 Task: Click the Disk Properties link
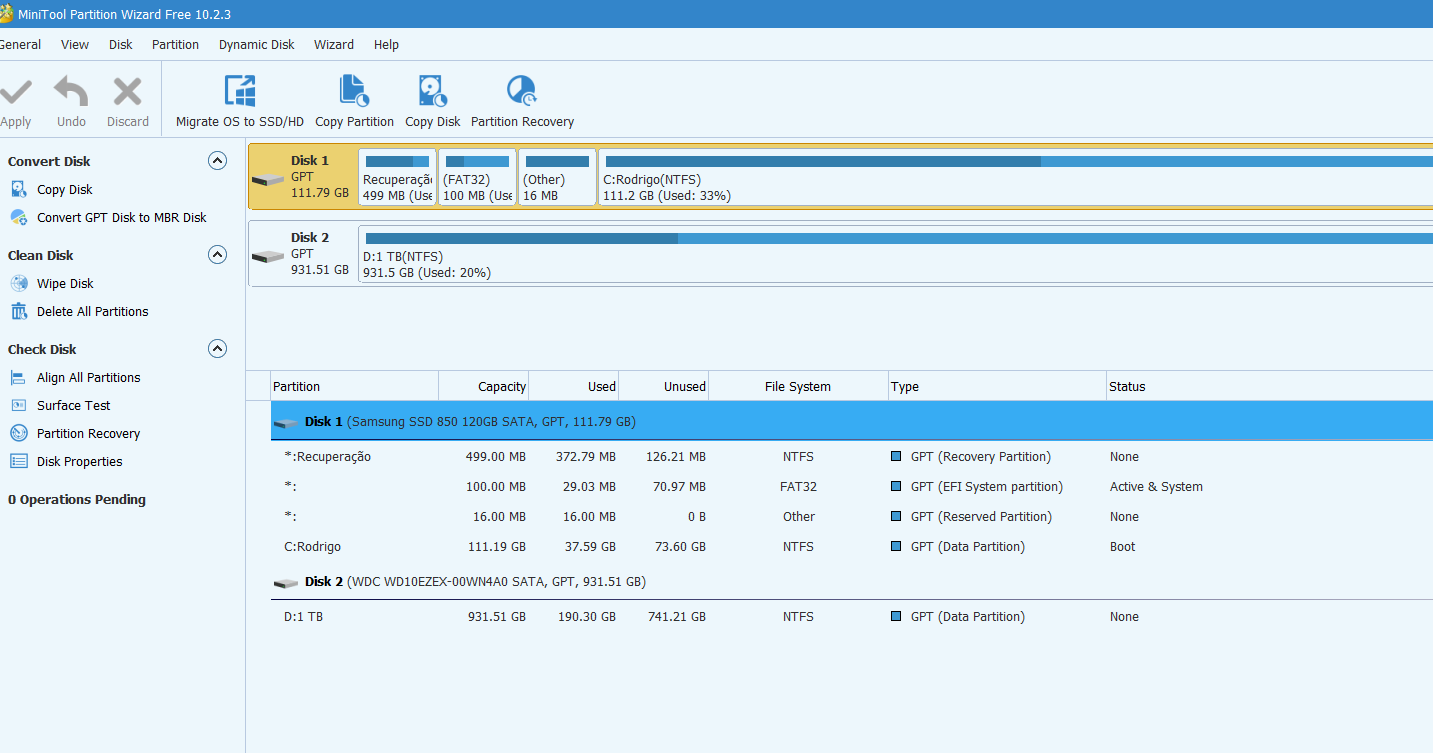click(80, 461)
